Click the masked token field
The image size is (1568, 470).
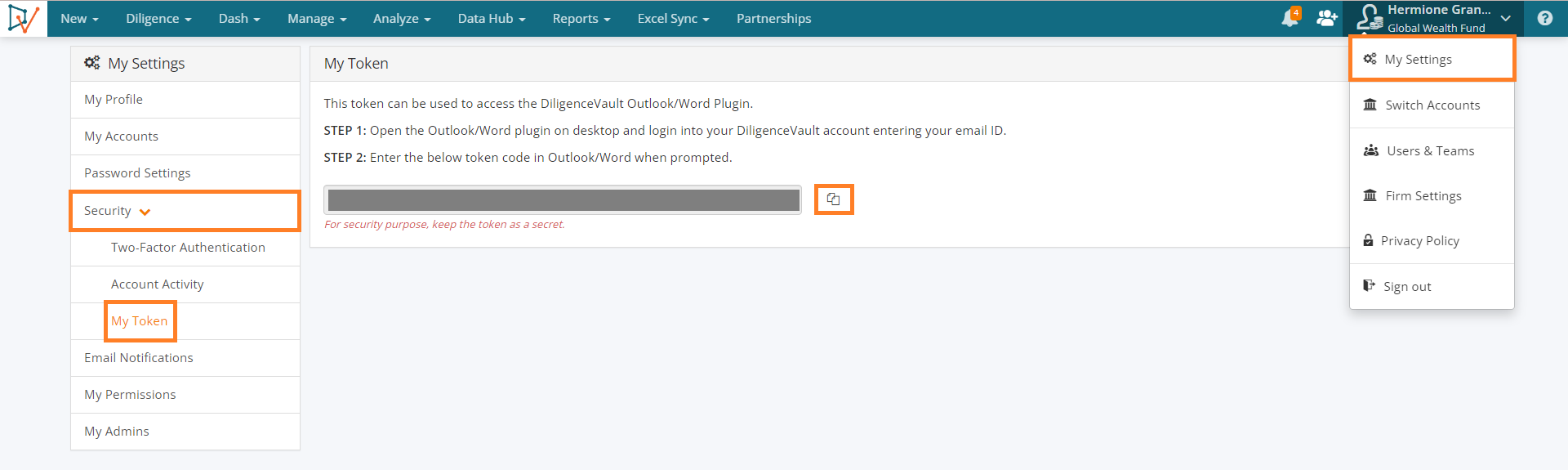click(x=563, y=200)
